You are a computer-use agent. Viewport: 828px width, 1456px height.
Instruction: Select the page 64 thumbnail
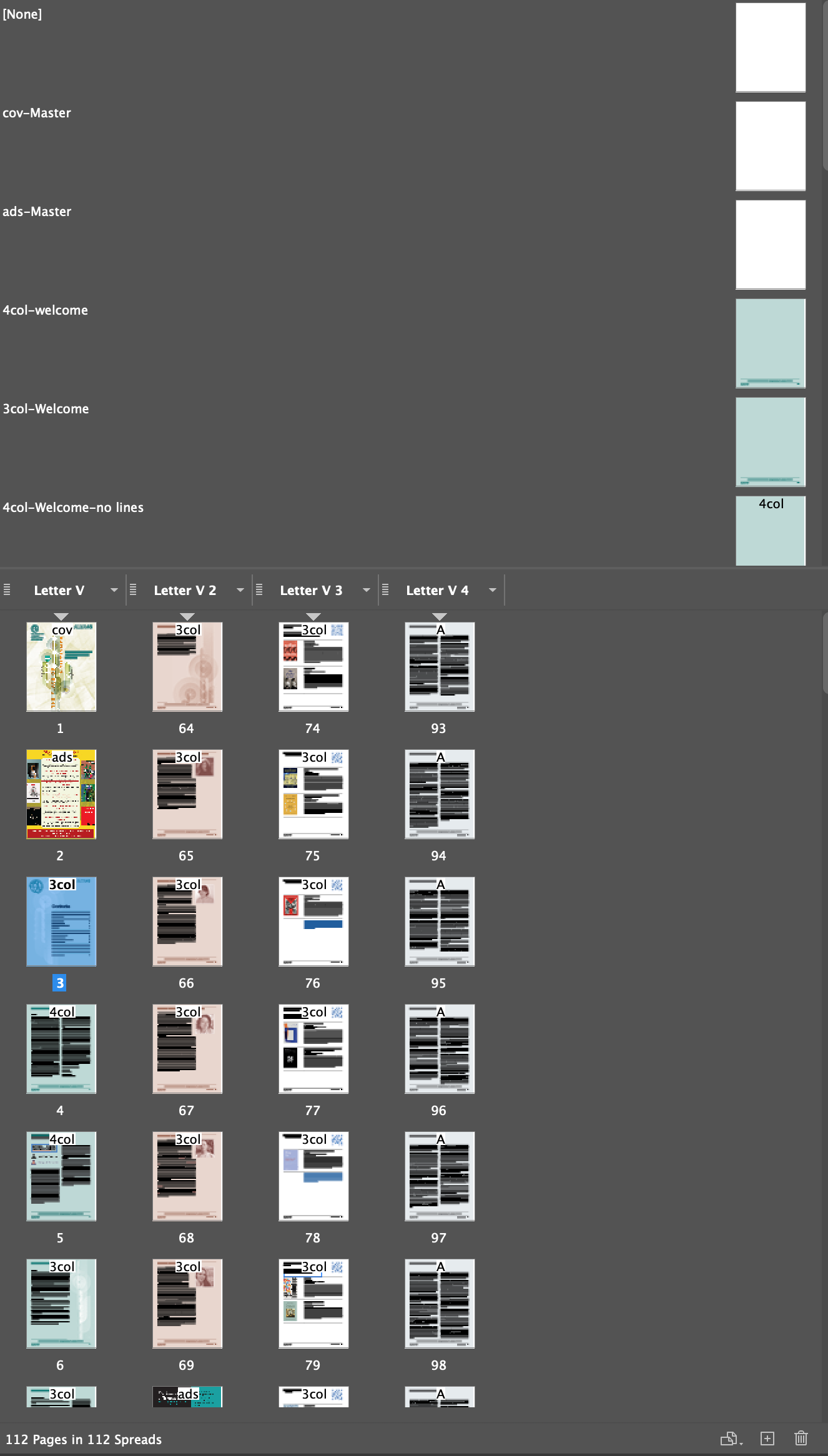[187, 667]
